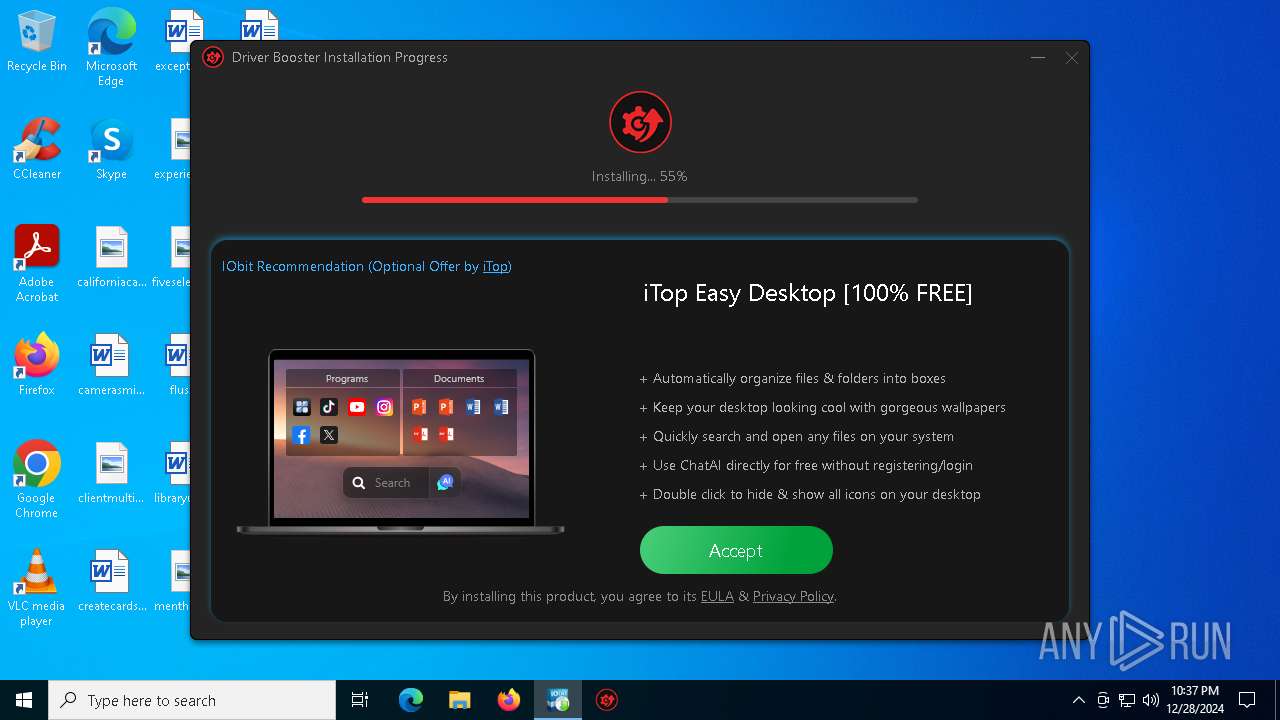Click the Driver Booster taskbar icon
The width and height of the screenshot is (1280, 720).
(x=606, y=700)
